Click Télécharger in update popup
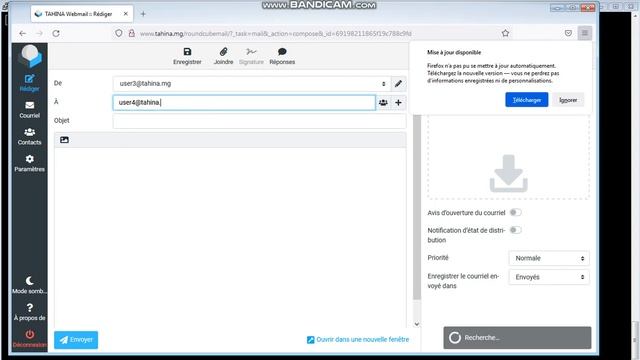 tap(527, 100)
